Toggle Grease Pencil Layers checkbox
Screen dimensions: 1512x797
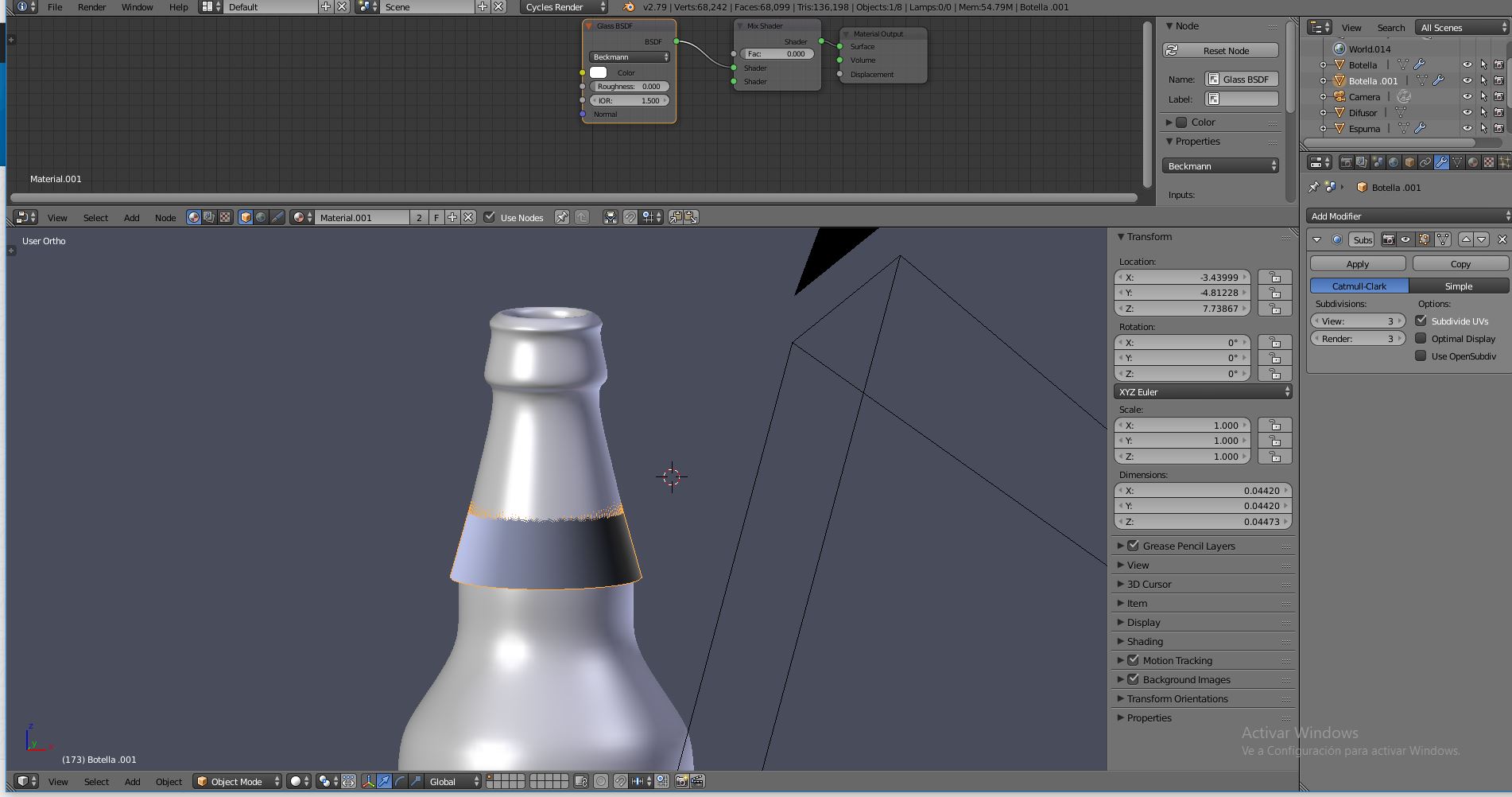tap(1134, 546)
